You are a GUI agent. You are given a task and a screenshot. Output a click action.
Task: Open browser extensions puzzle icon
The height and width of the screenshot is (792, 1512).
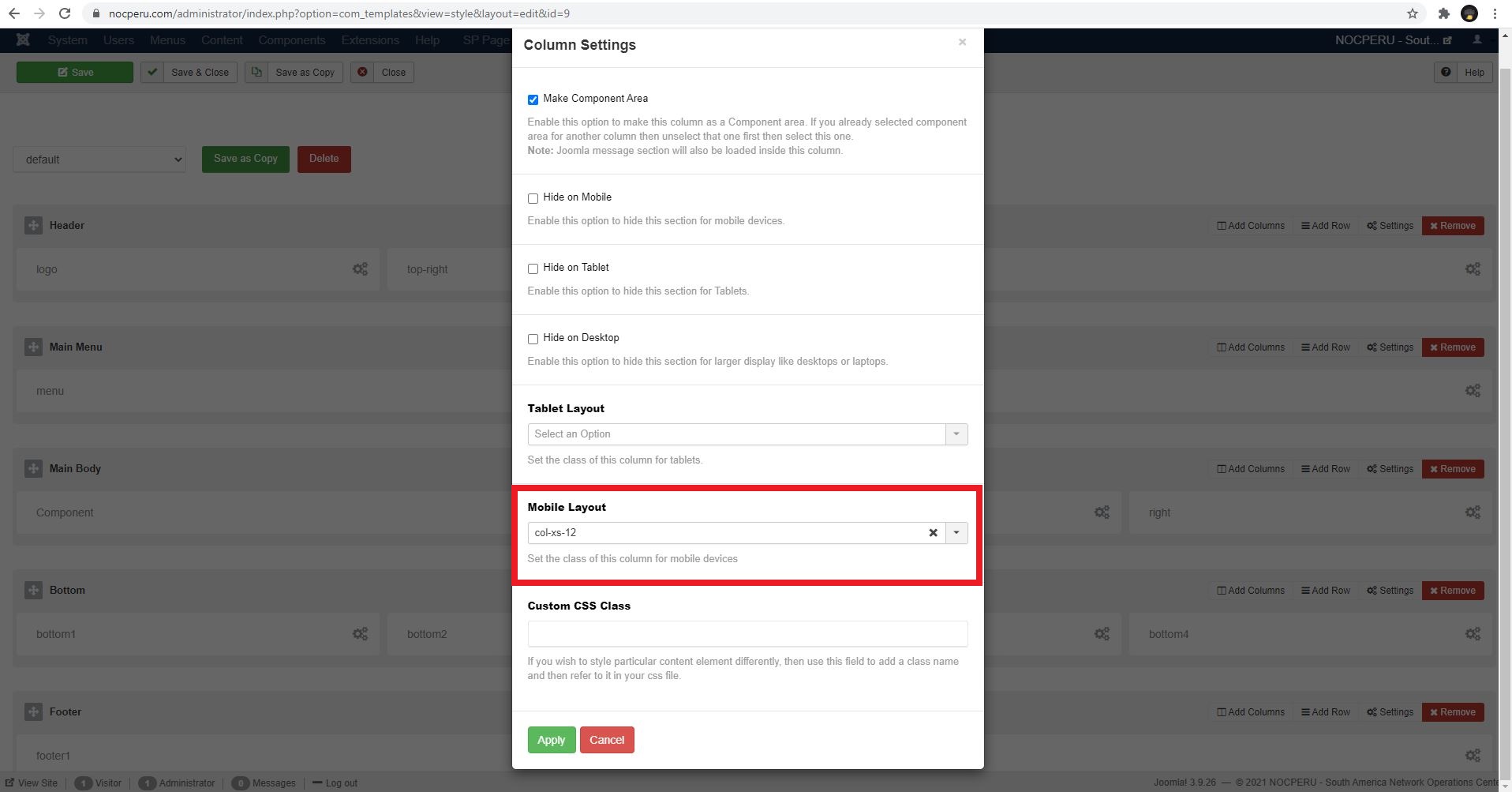click(x=1443, y=13)
